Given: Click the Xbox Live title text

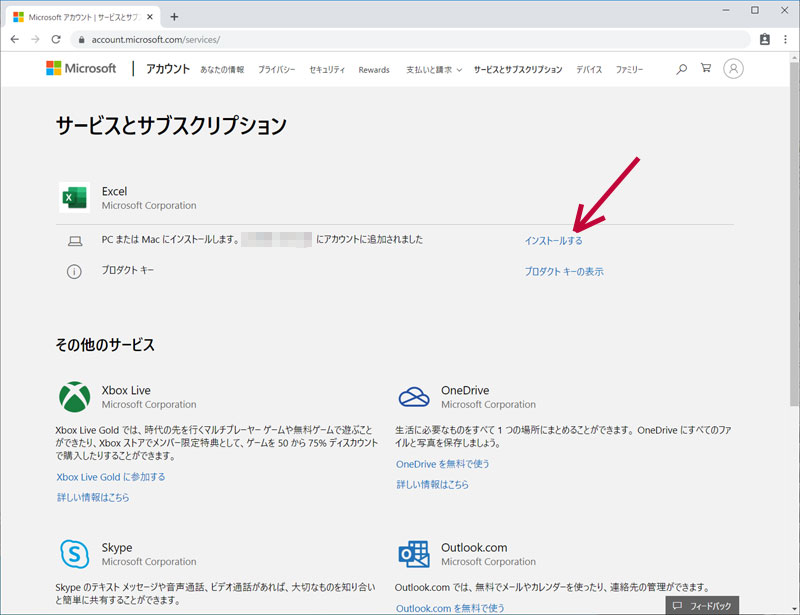Looking at the screenshot, I should click(126, 390).
